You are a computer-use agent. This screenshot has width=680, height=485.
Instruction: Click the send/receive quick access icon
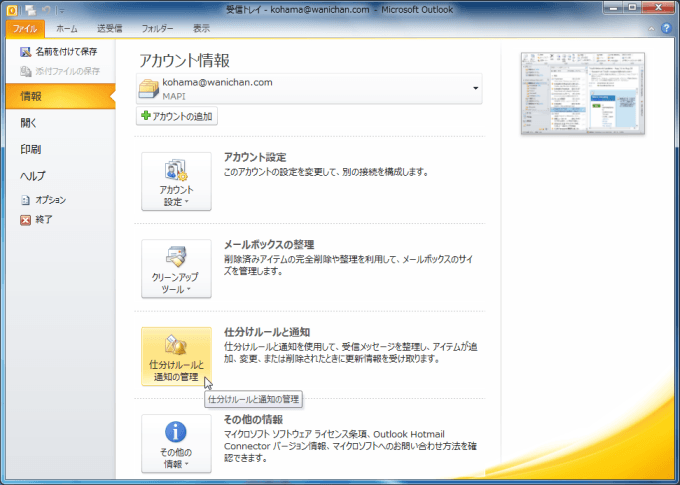(x=30, y=10)
